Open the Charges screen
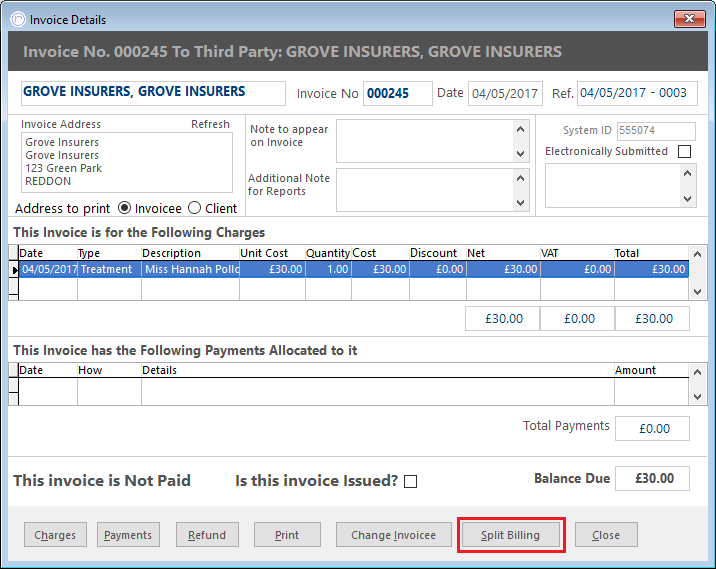Image resolution: width=716 pixels, height=569 pixels. (55, 535)
